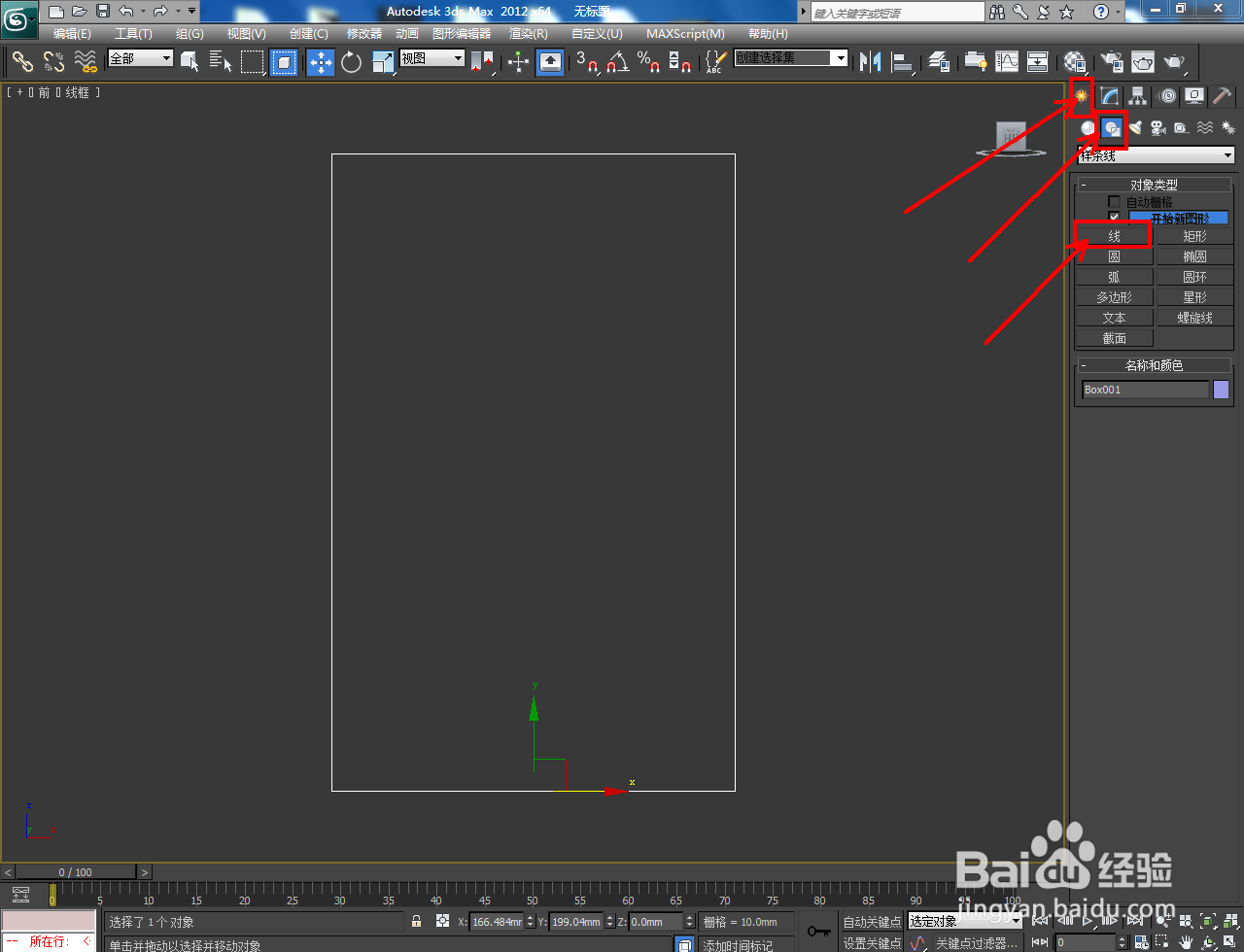Switch to Utilities command panel tab
This screenshot has height=952, width=1244.
[1223, 96]
